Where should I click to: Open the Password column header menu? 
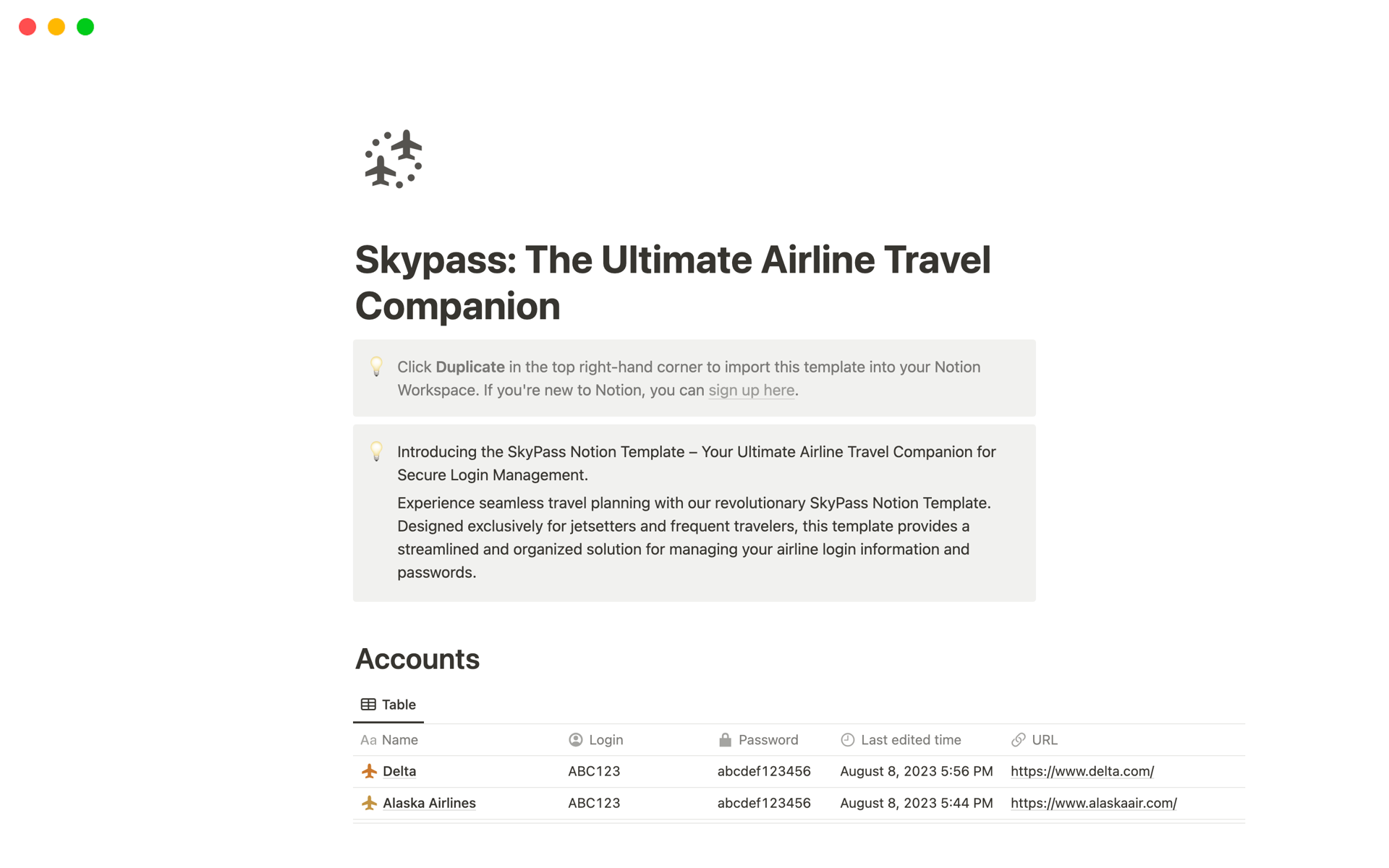click(x=768, y=739)
